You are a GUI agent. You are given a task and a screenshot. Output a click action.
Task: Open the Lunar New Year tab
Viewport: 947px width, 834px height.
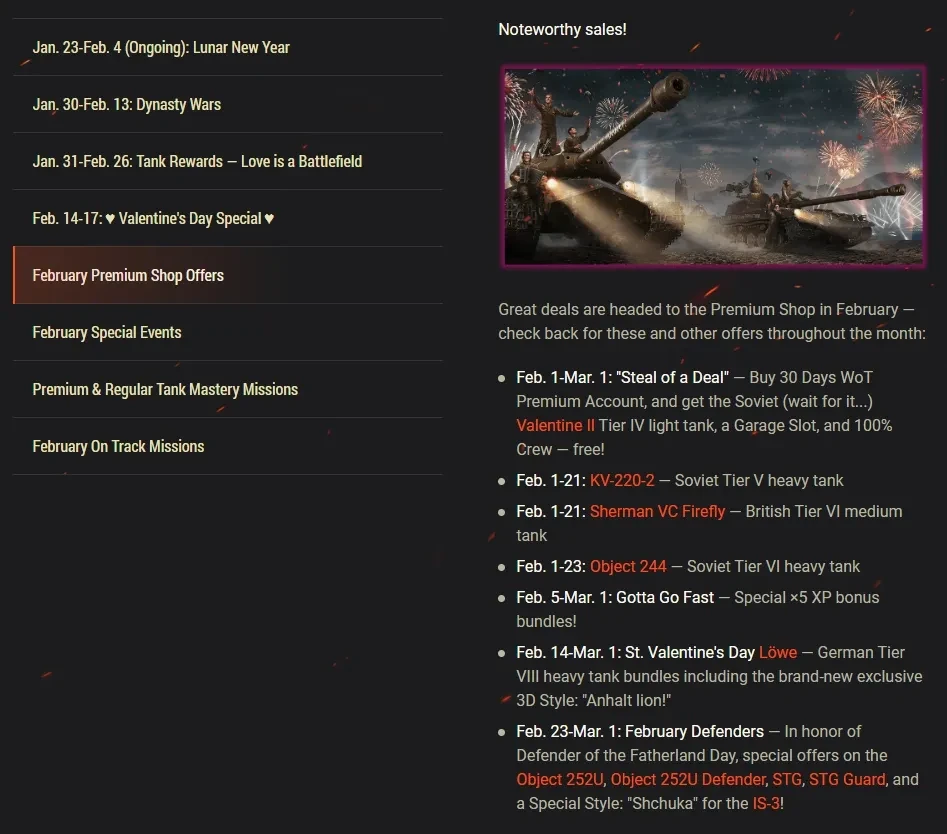(161, 47)
